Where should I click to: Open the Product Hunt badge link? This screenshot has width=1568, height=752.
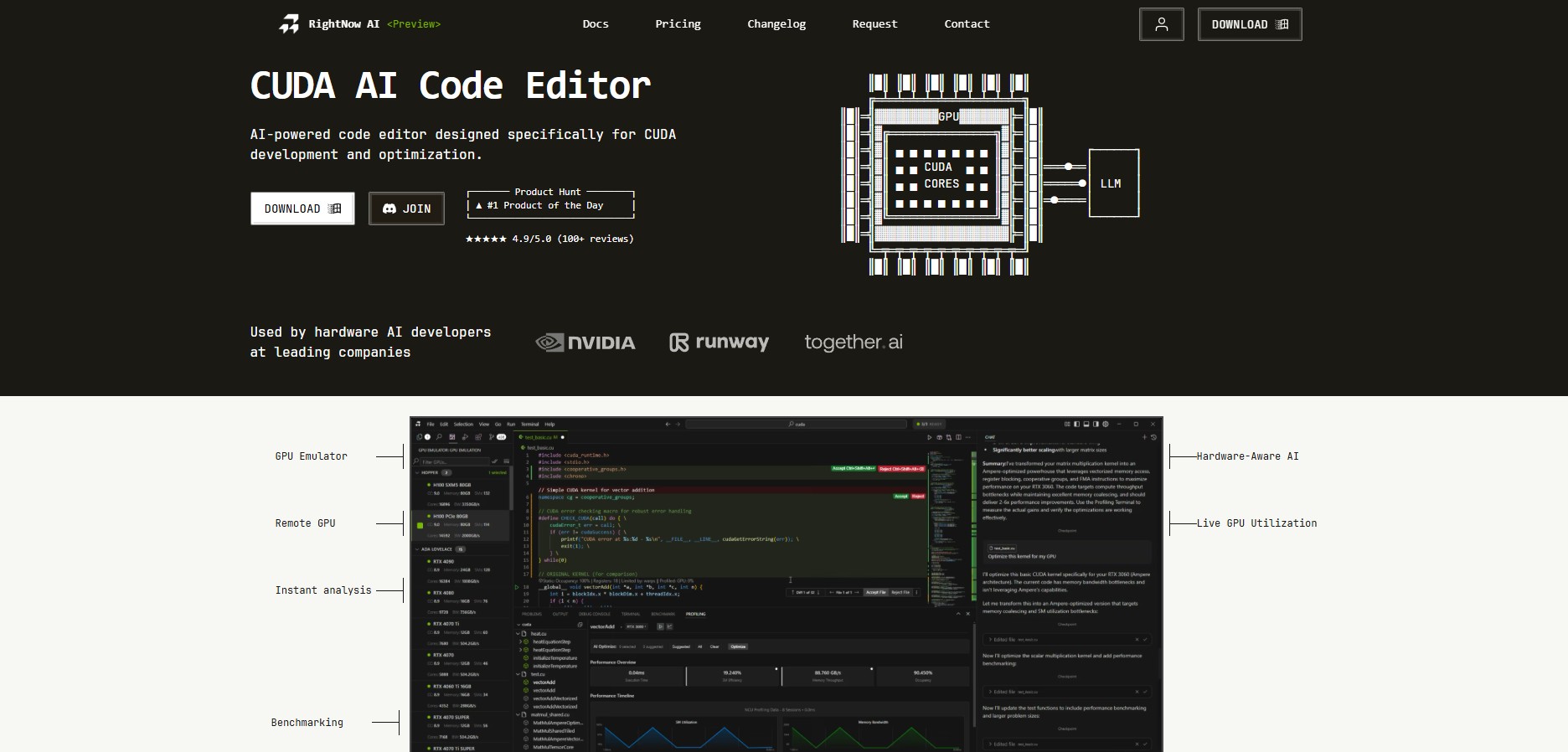pyautogui.click(x=550, y=204)
